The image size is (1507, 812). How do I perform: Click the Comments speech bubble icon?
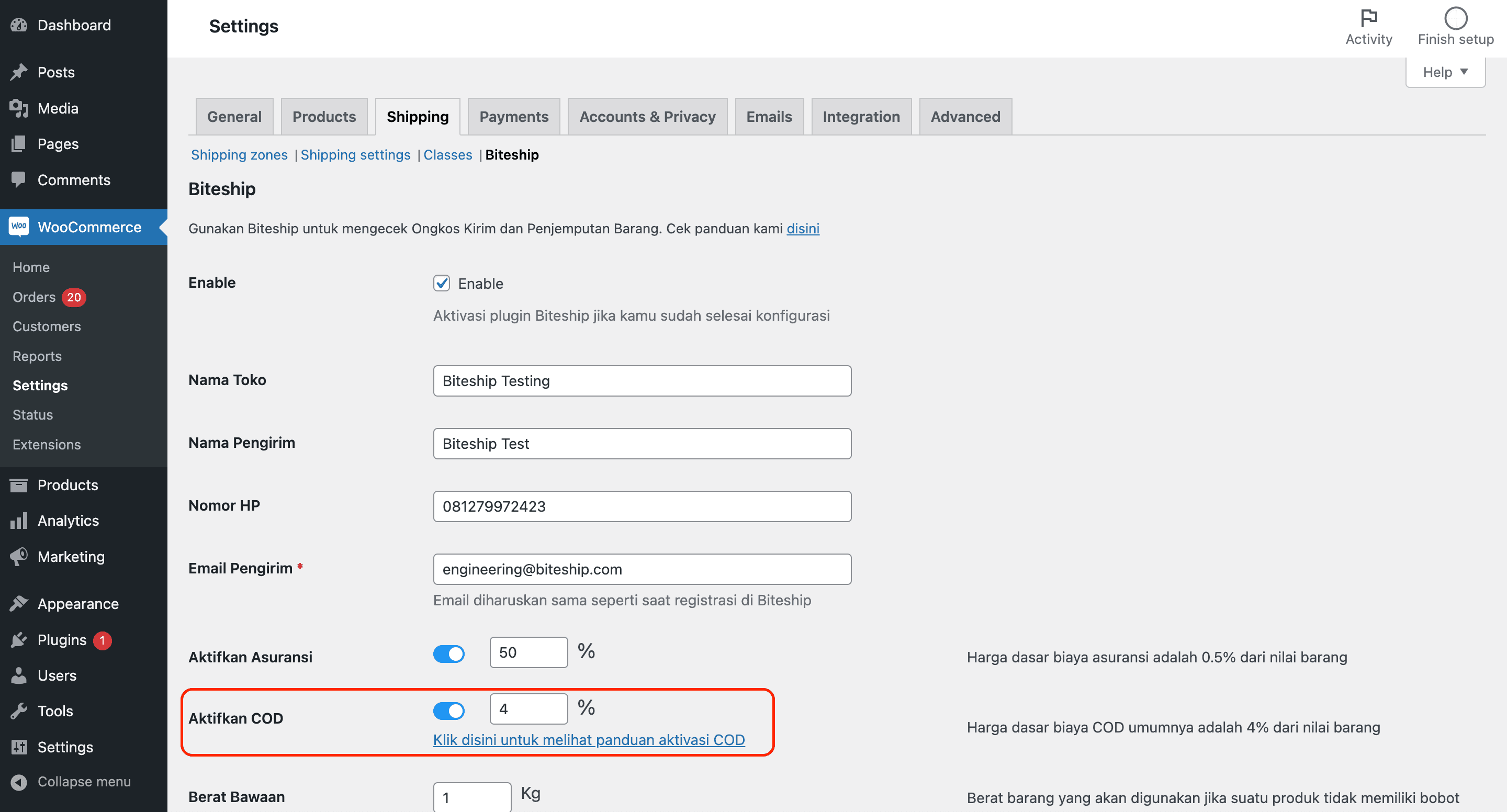click(19, 179)
